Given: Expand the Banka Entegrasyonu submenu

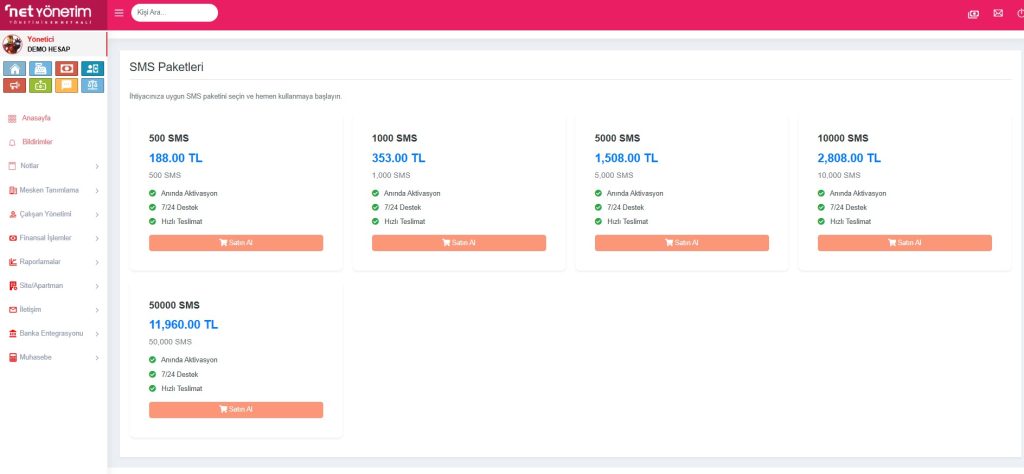Looking at the screenshot, I should pos(53,333).
